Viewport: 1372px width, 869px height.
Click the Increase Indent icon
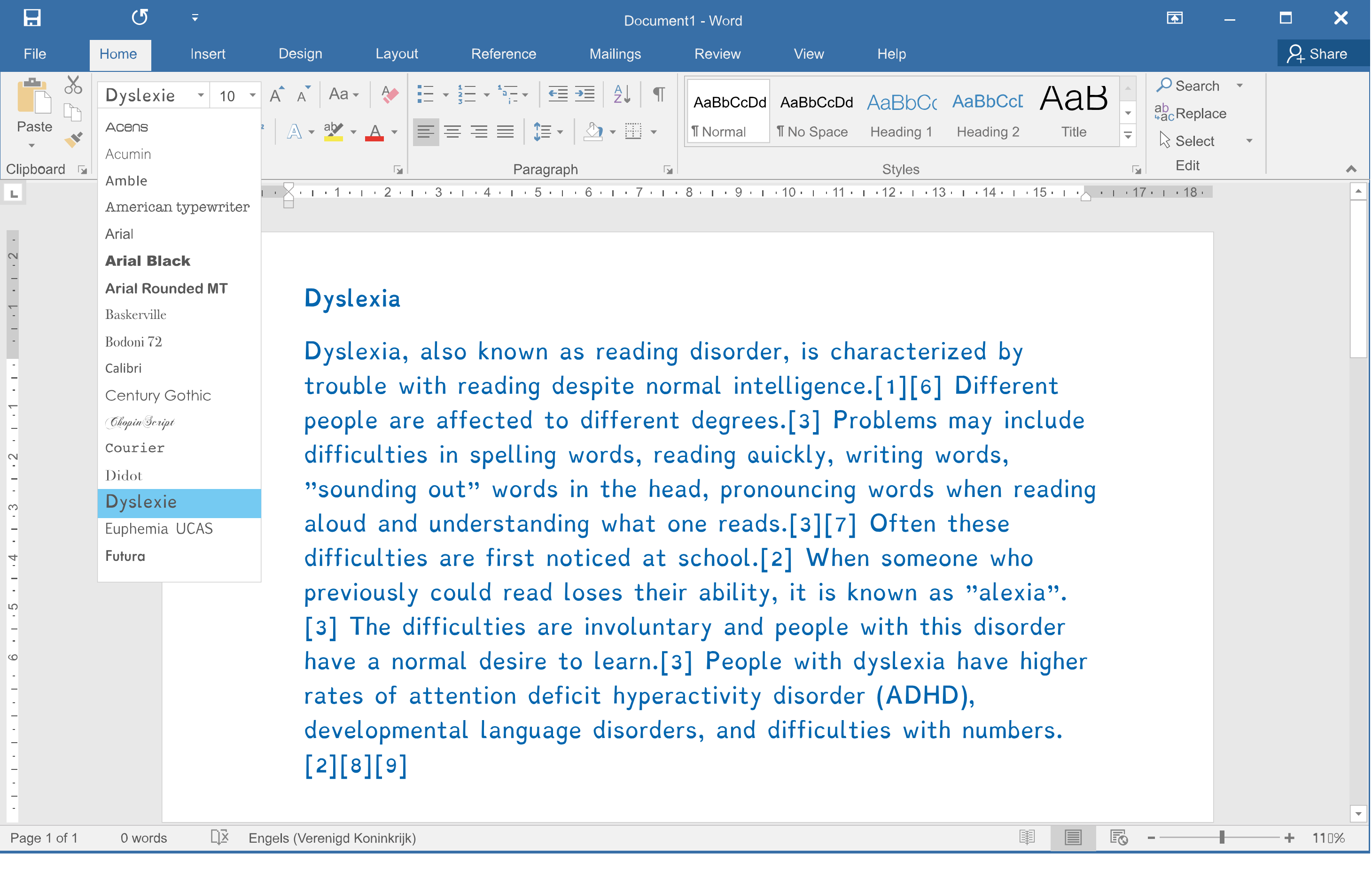tap(585, 94)
